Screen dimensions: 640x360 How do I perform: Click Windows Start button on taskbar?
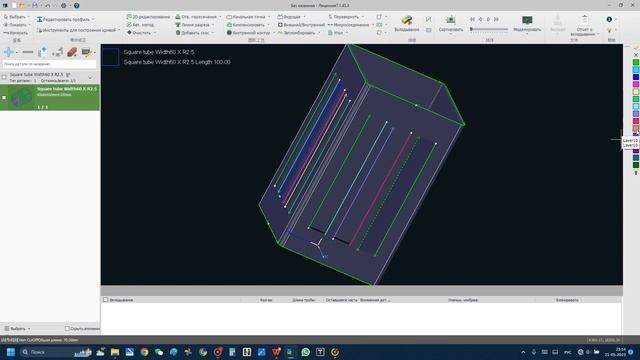[11, 352]
